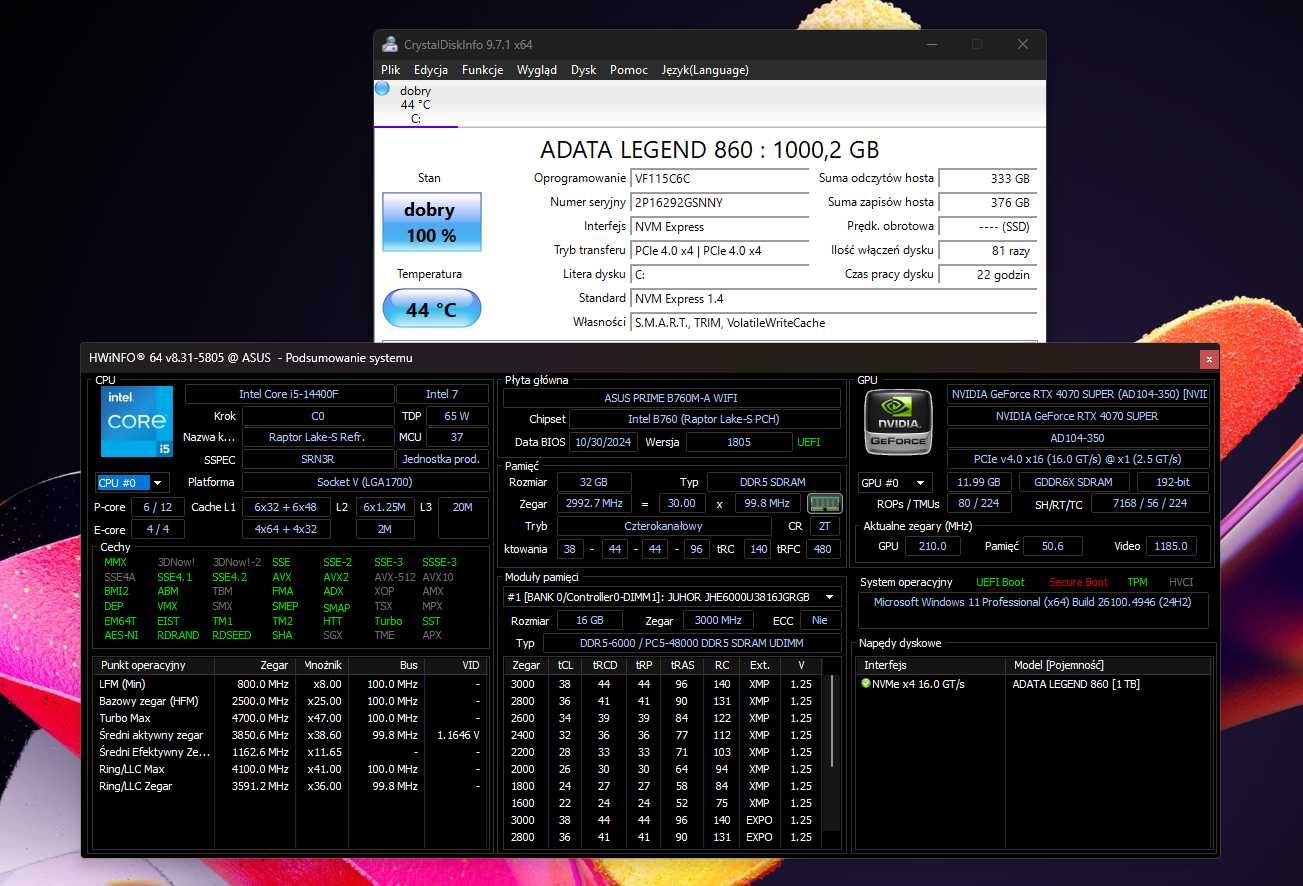Click the 44 °C temperature button

point(432,309)
